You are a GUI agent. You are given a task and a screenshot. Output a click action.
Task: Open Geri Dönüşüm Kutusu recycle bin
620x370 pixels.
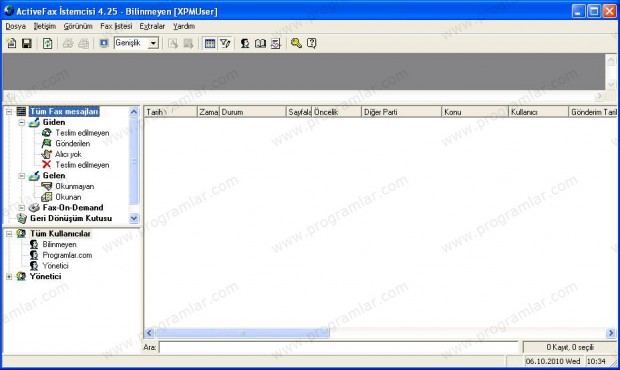point(71,218)
